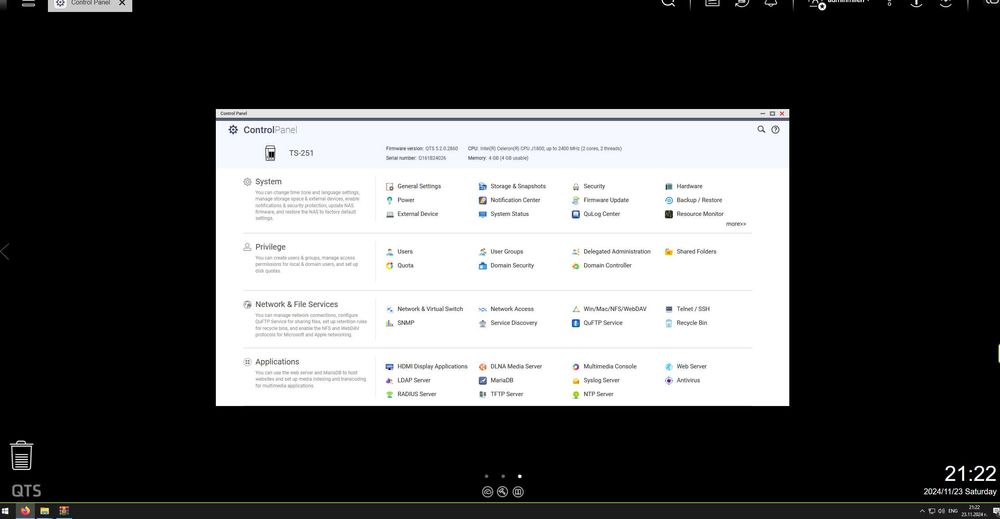
Task: Open SNMP settings
Action: point(400,323)
